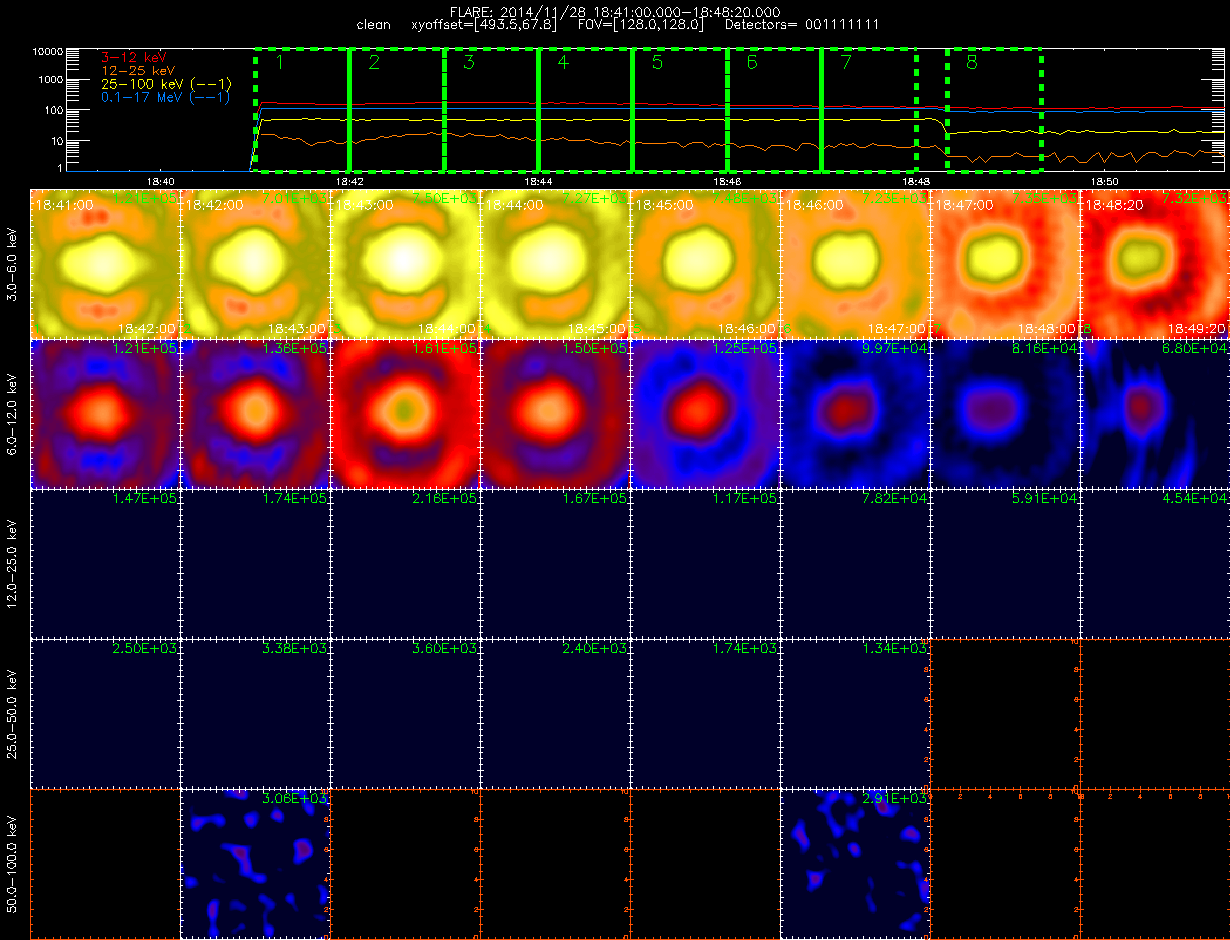
Task: Open the 3-6 keV image starting 18:45:00
Action: [706, 264]
